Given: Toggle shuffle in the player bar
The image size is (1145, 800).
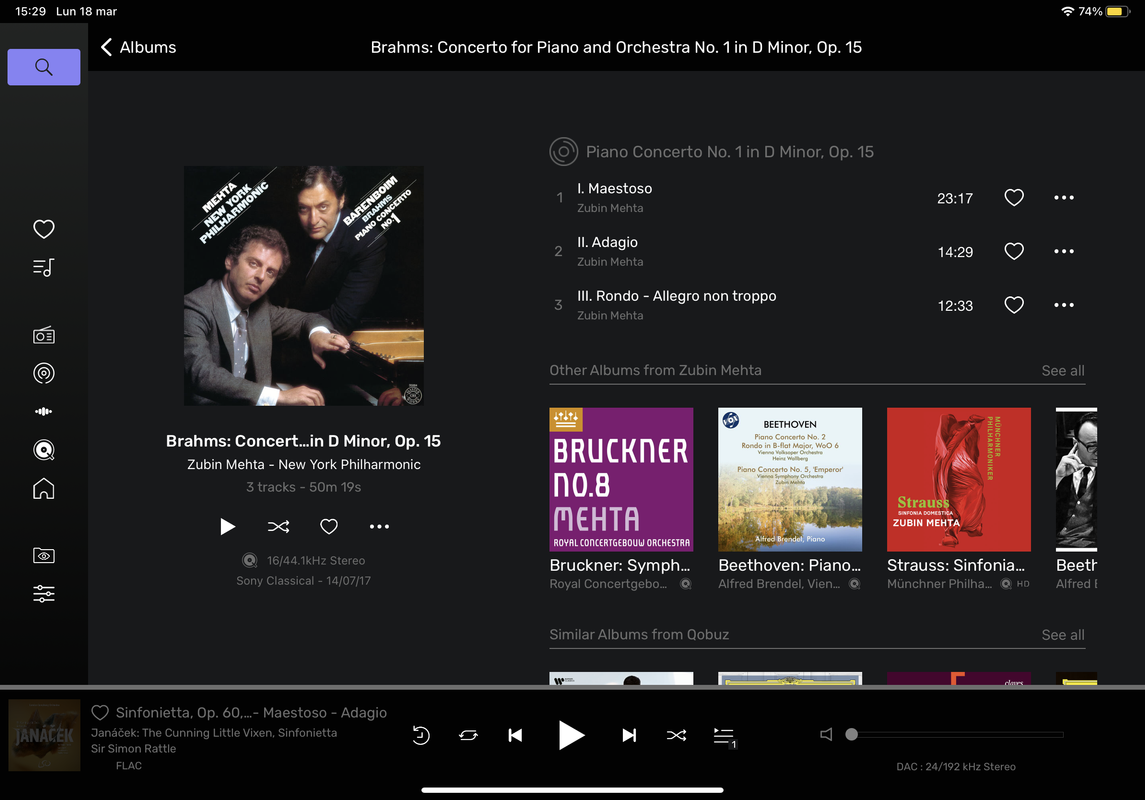Looking at the screenshot, I should [x=676, y=735].
